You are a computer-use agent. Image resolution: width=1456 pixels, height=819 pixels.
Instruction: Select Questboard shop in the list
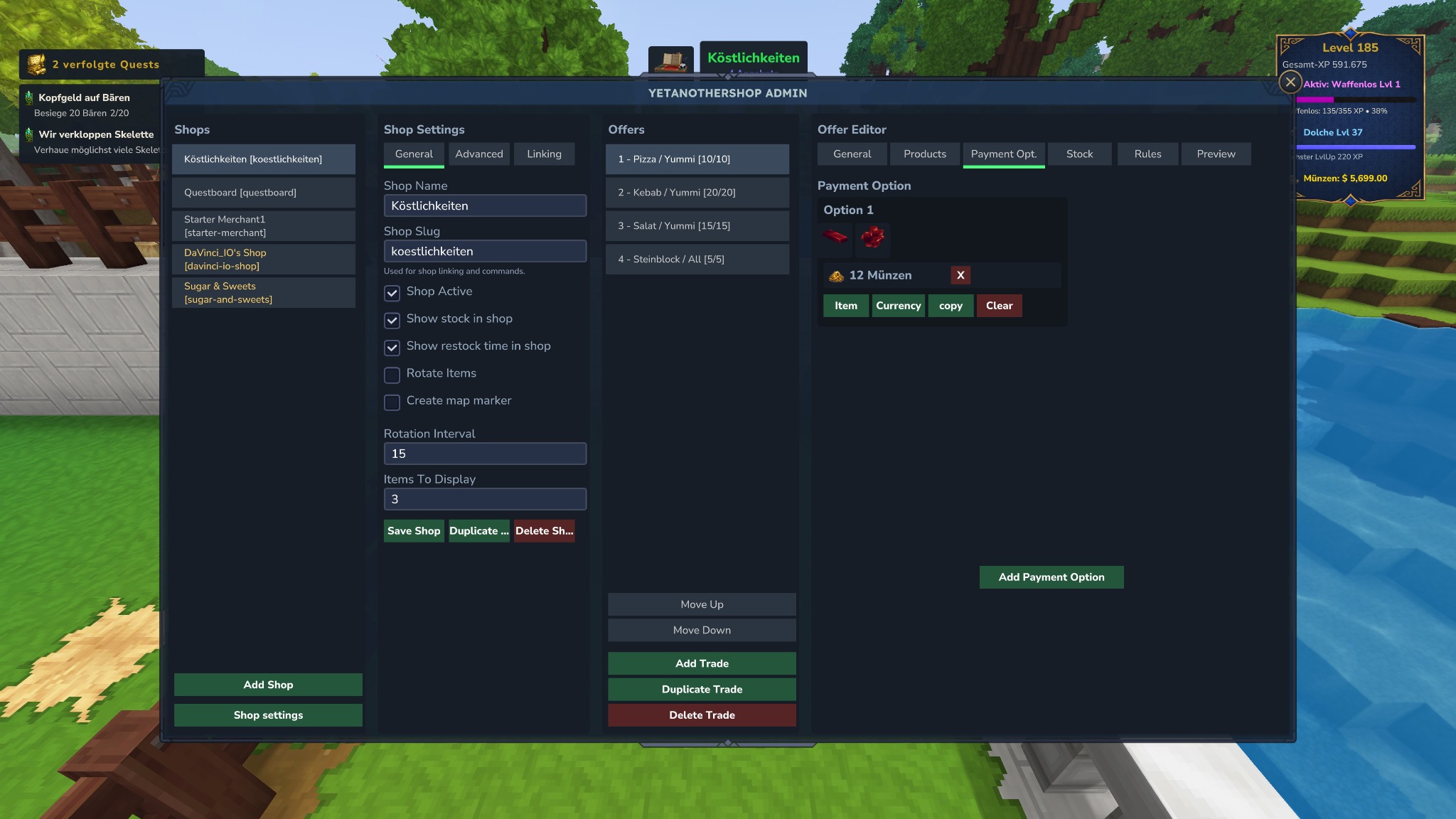coord(264,193)
